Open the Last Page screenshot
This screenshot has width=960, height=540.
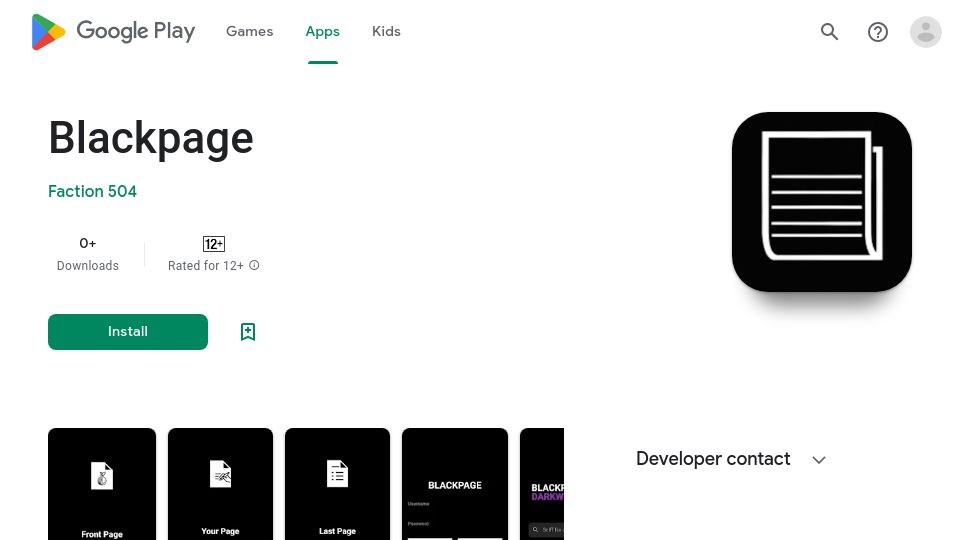click(x=337, y=484)
